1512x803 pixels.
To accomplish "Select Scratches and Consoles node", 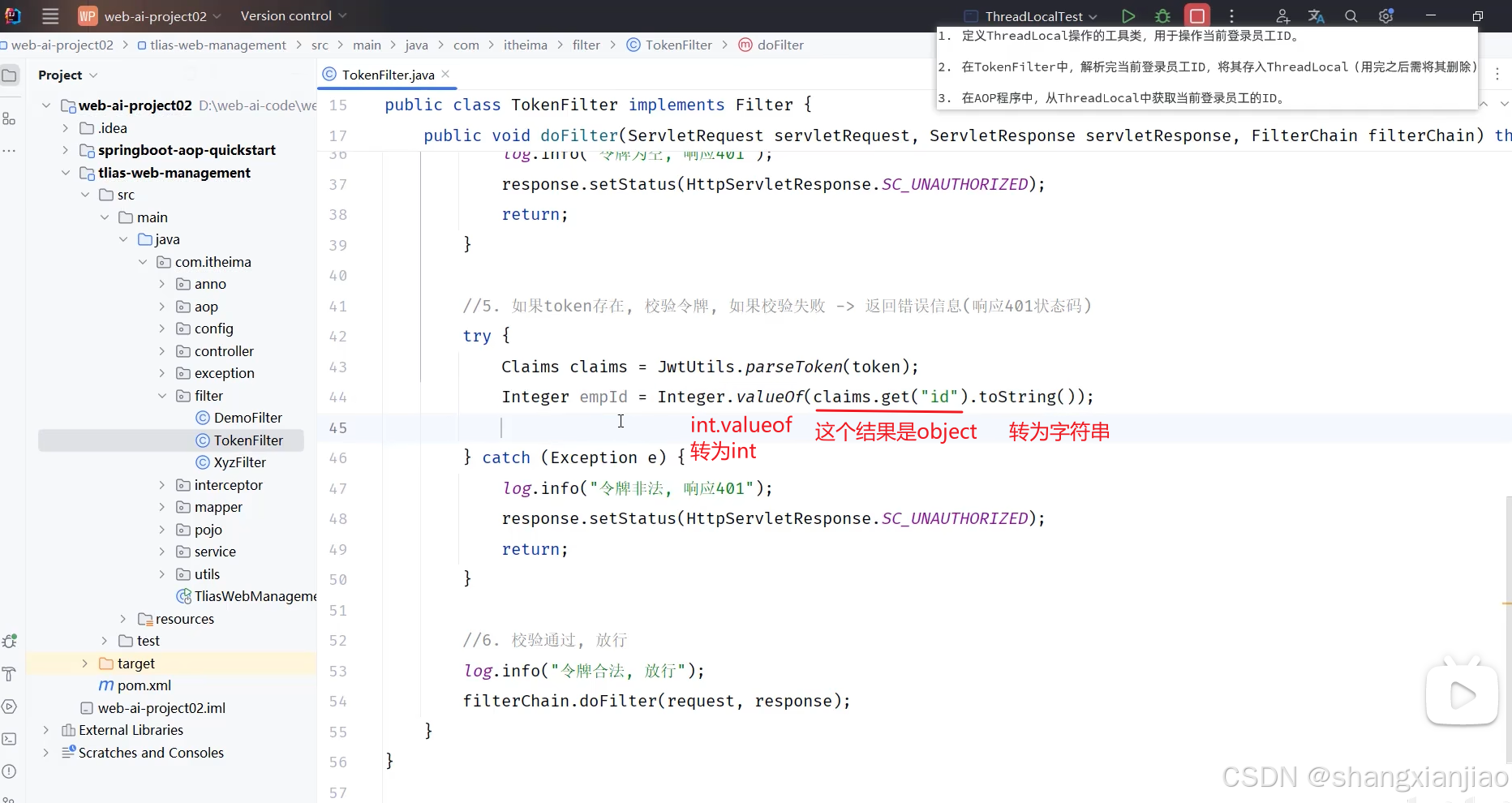I will pyautogui.click(x=143, y=753).
